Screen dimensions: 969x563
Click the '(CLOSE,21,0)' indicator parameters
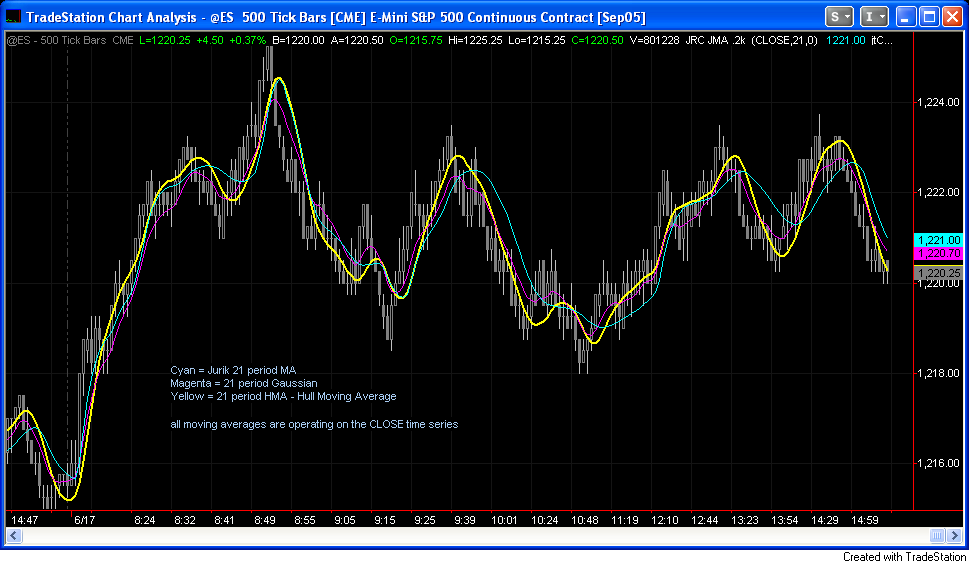coord(784,40)
